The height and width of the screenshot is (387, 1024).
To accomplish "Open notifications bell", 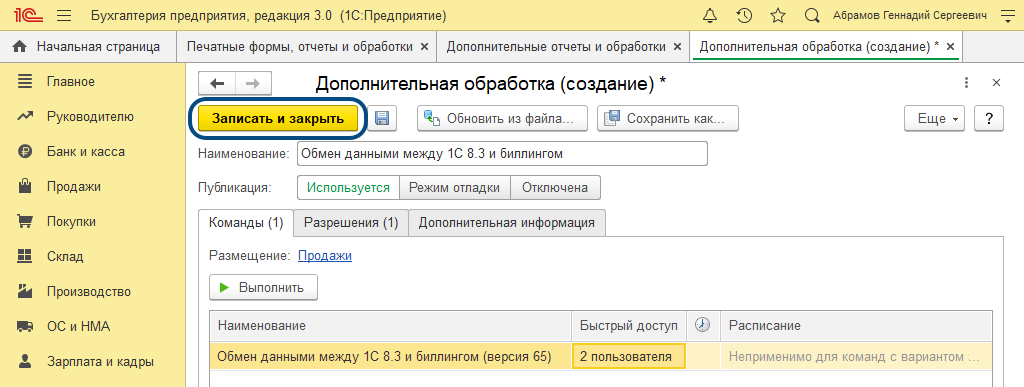I will click(x=710, y=15).
